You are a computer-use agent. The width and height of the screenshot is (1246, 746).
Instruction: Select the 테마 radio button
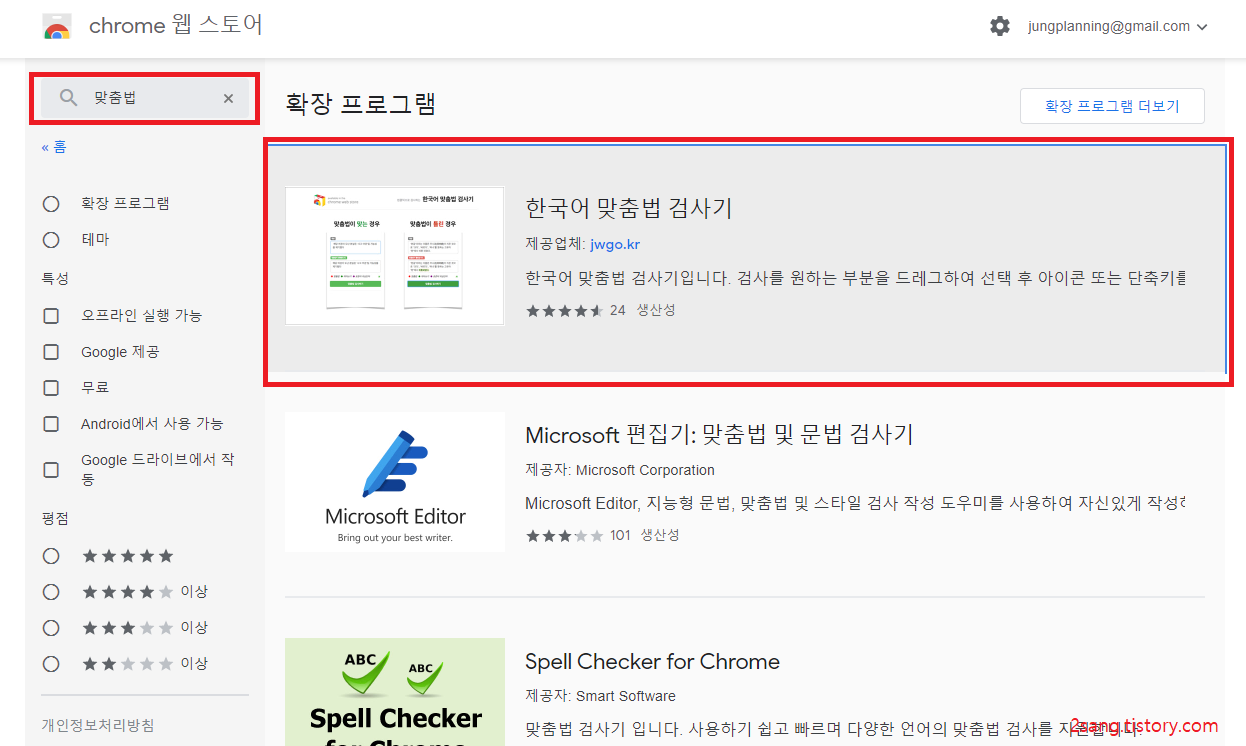click(51, 240)
